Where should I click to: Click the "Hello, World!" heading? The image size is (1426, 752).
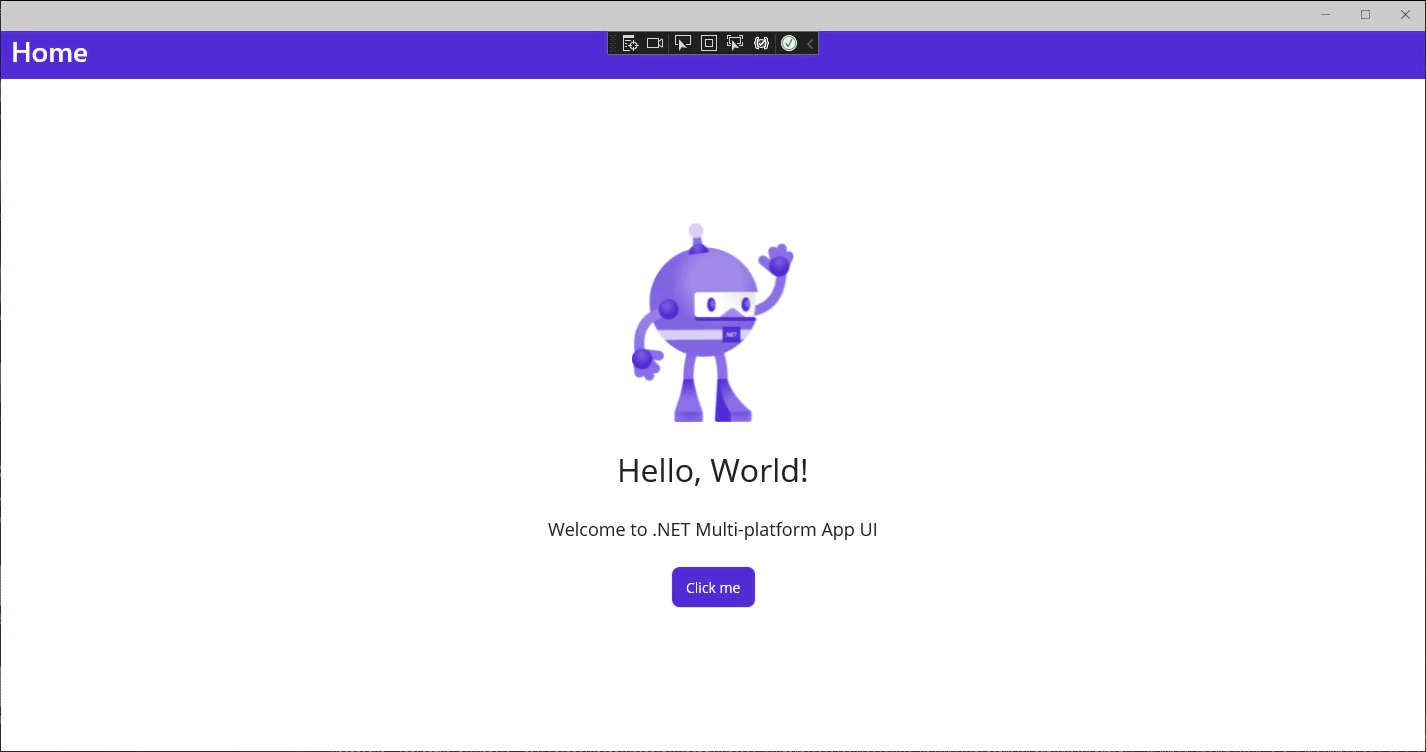click(x=713, y=470)
